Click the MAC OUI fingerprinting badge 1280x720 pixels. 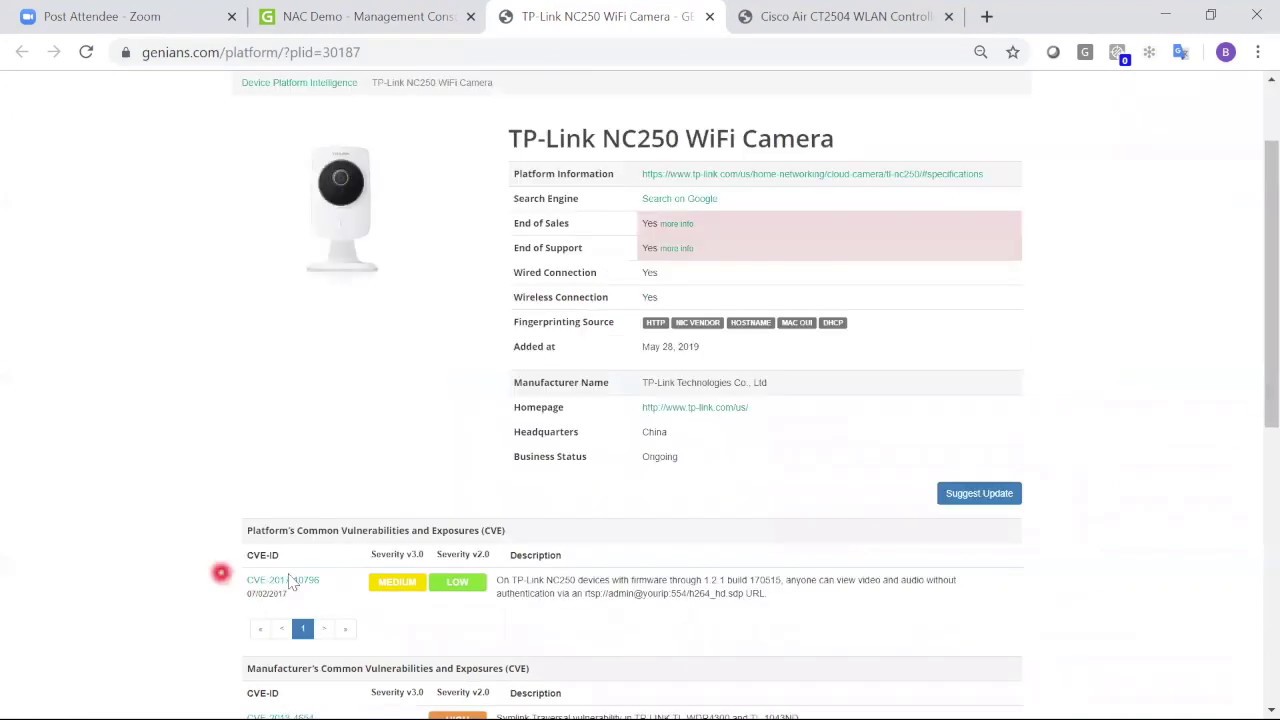pyautogui.click(x=797, y=322)
